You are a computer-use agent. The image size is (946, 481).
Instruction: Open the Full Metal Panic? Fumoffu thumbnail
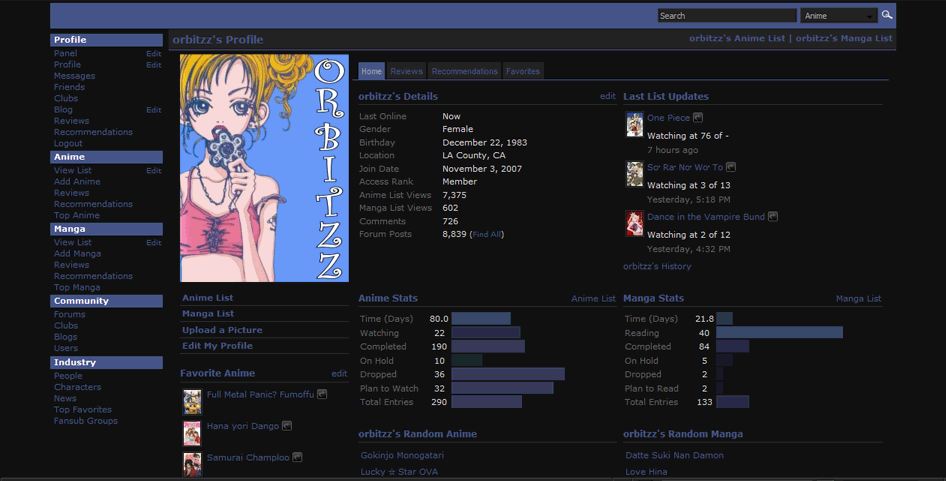[192, 401]
